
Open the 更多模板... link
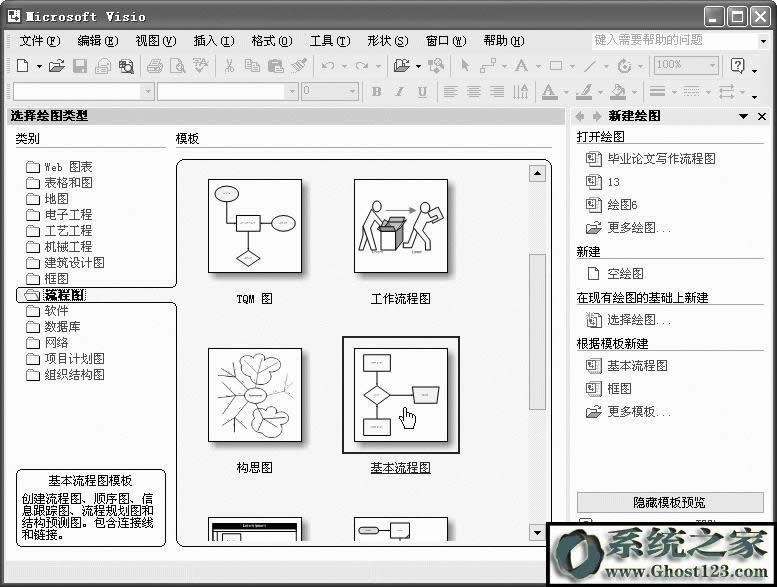[638, 412]
